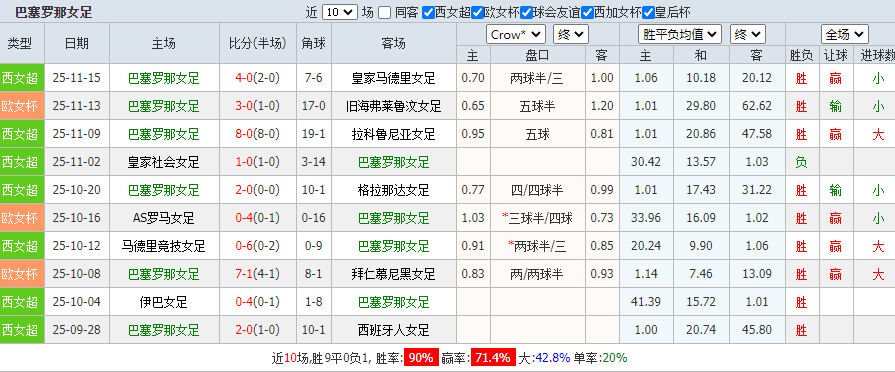Open the 马德里竞技女足 team link
Viewport: 895px width, 372px height.
point(164,246)
